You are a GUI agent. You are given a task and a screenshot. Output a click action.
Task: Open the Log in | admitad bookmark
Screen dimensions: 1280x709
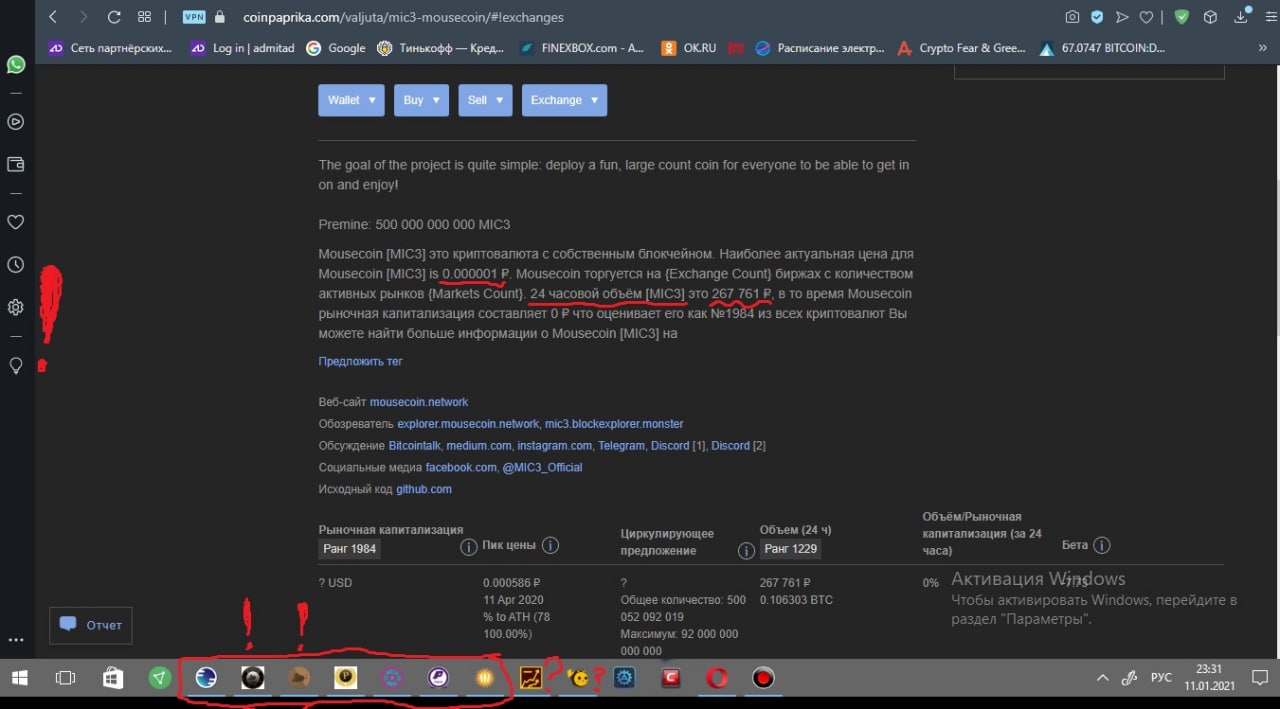[x=242, y=48]
